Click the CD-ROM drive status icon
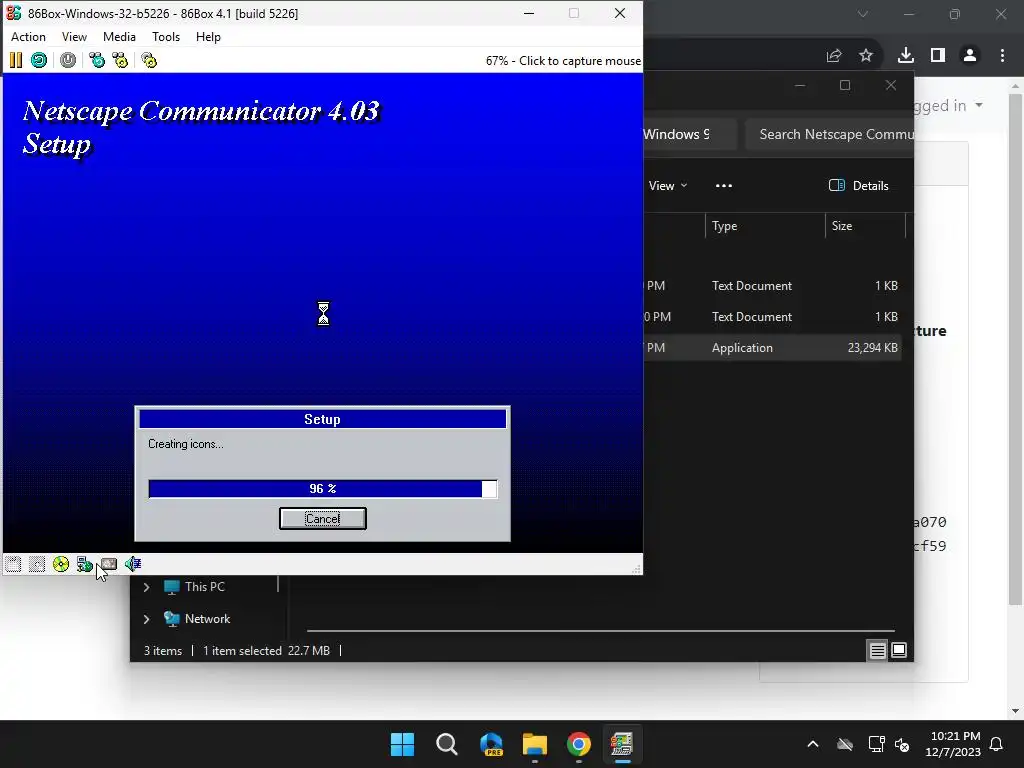 click(61, 564)
